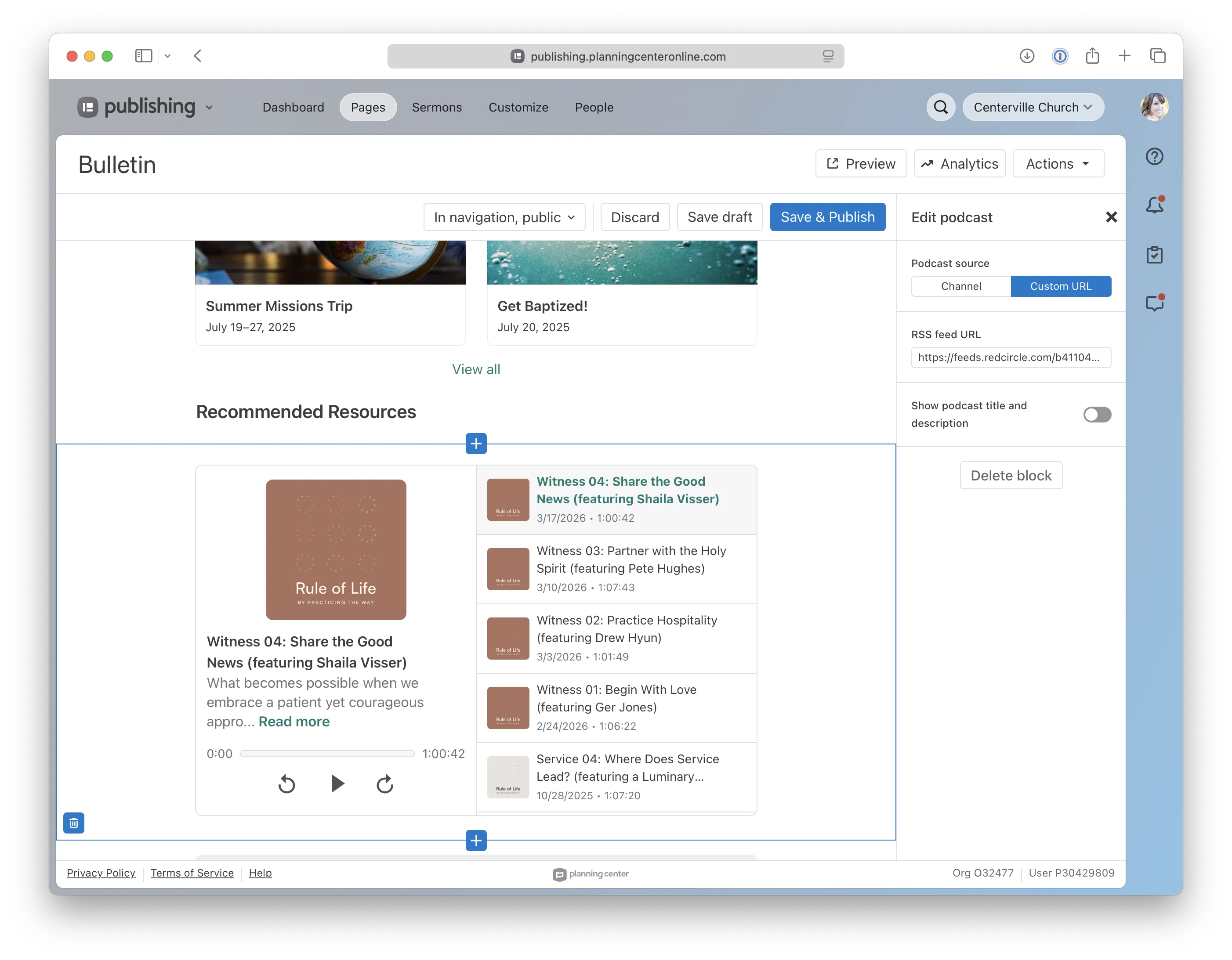Seek on the podcast progress bar
This screenshot has width=1232, height=960.
tap(327, 754)
